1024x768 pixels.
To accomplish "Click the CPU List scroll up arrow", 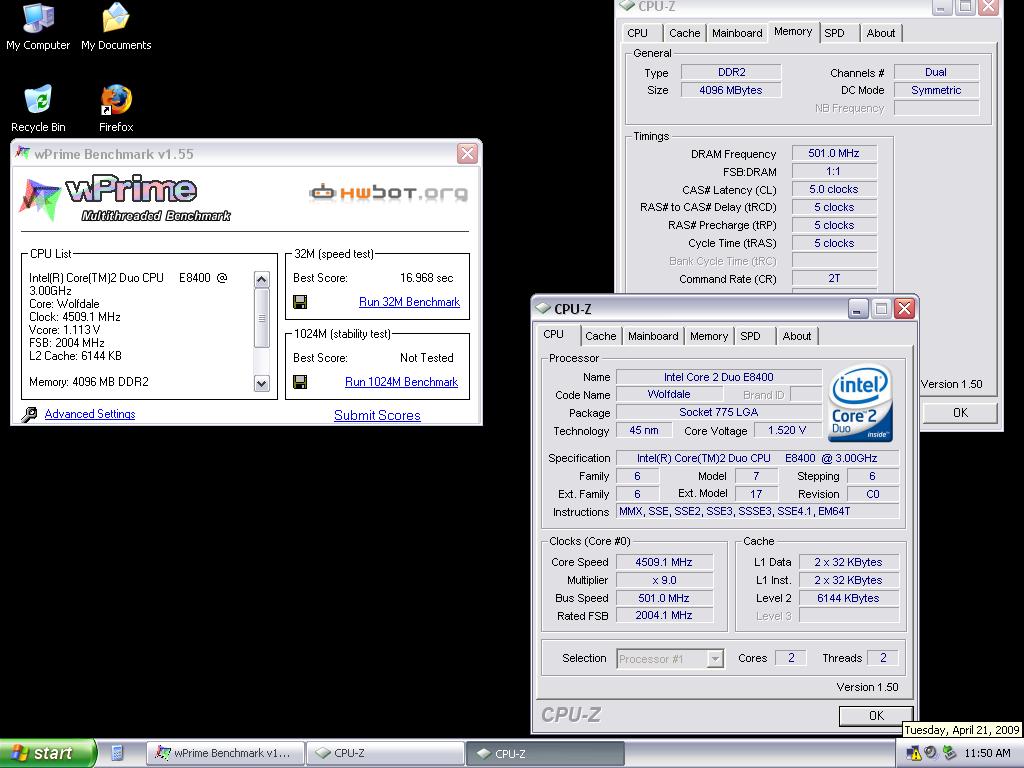I will [x=261, y=280].
